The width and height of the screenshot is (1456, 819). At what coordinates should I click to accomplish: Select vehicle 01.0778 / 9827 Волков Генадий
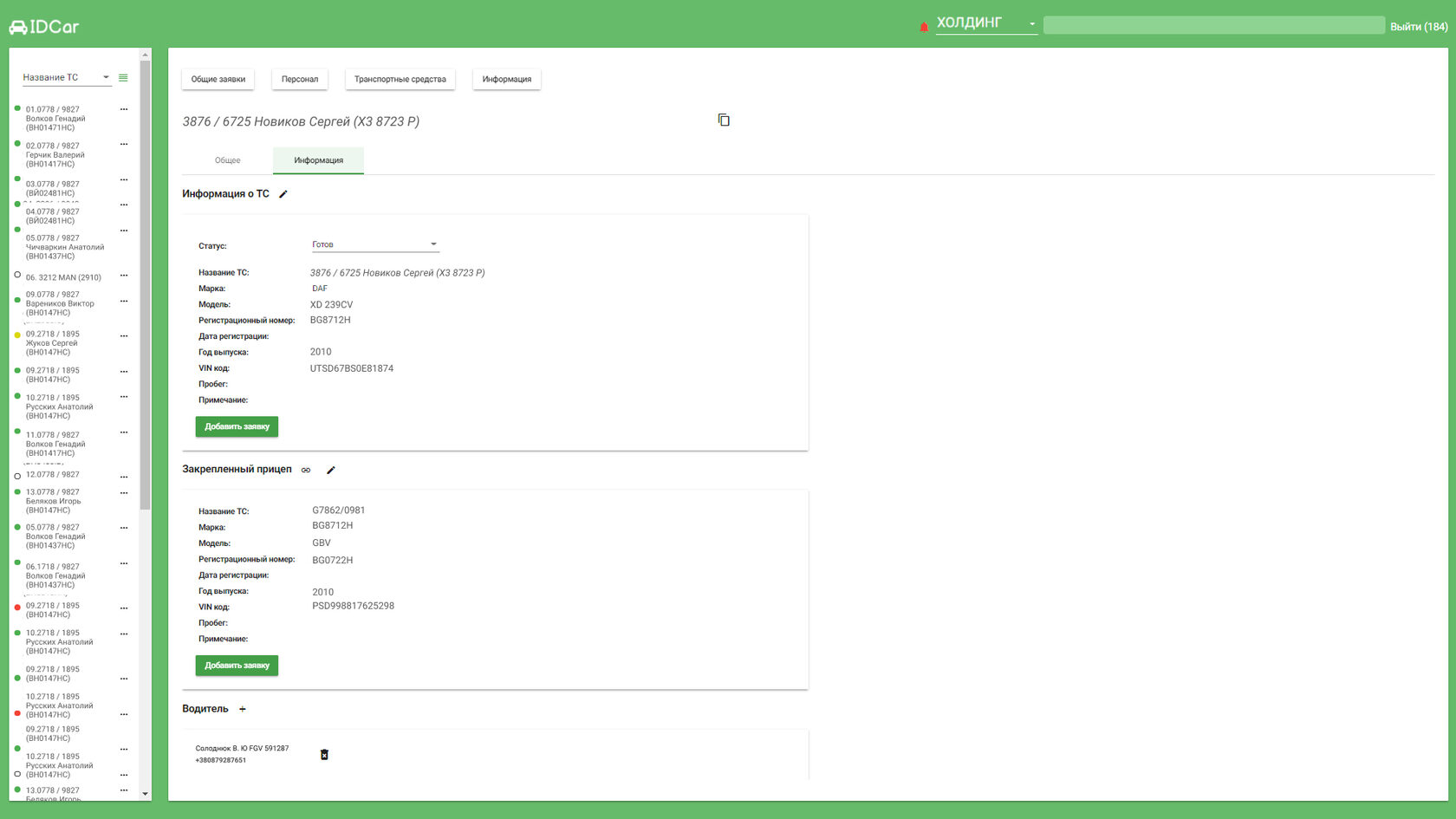(x=55, y=119)
